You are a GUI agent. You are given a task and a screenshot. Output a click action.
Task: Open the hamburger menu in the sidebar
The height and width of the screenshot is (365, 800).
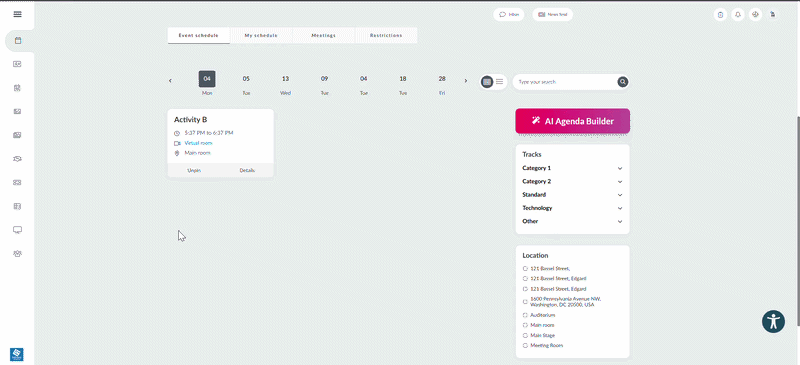[17, 14]
